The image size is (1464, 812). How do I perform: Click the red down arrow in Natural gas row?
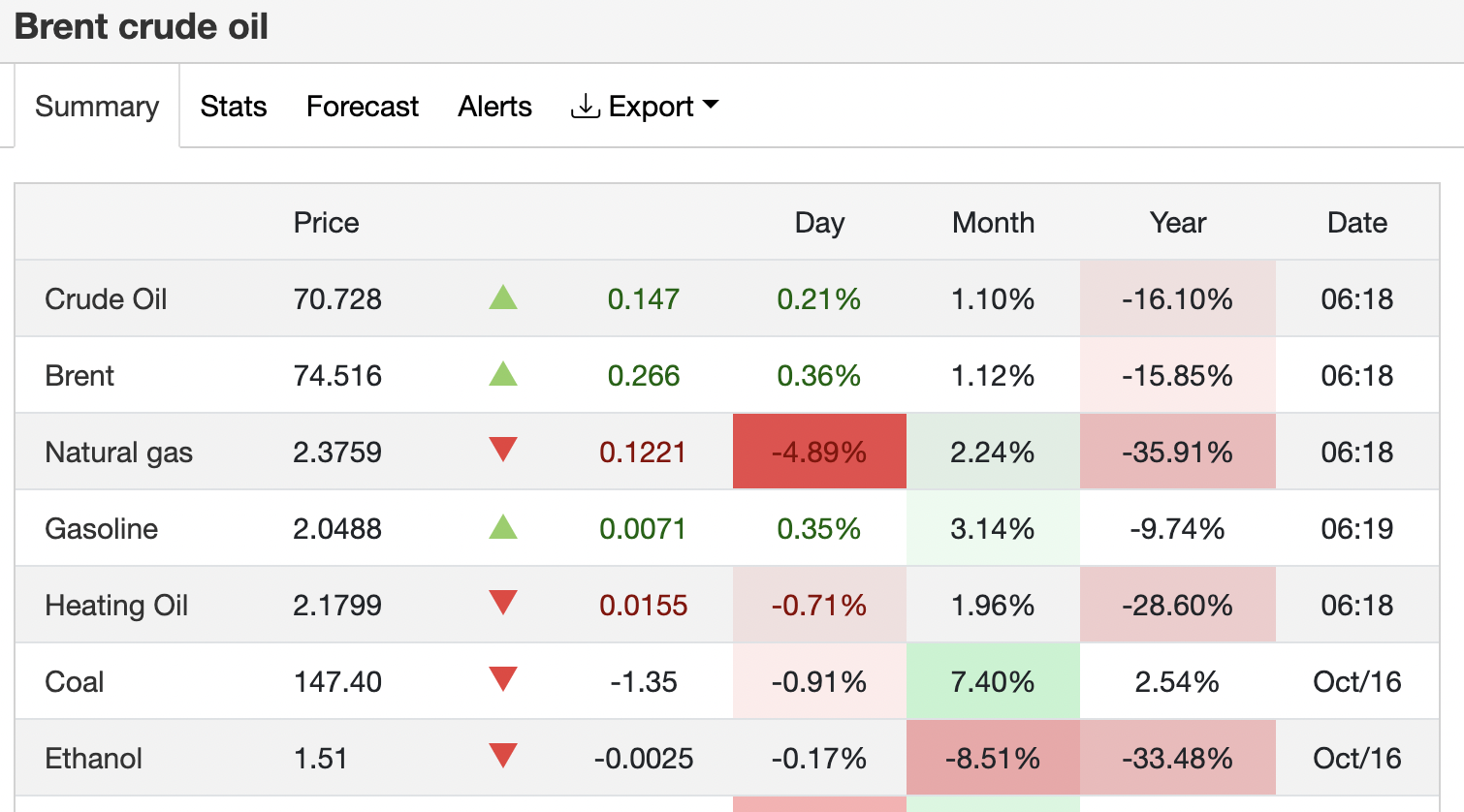point(503,450)
